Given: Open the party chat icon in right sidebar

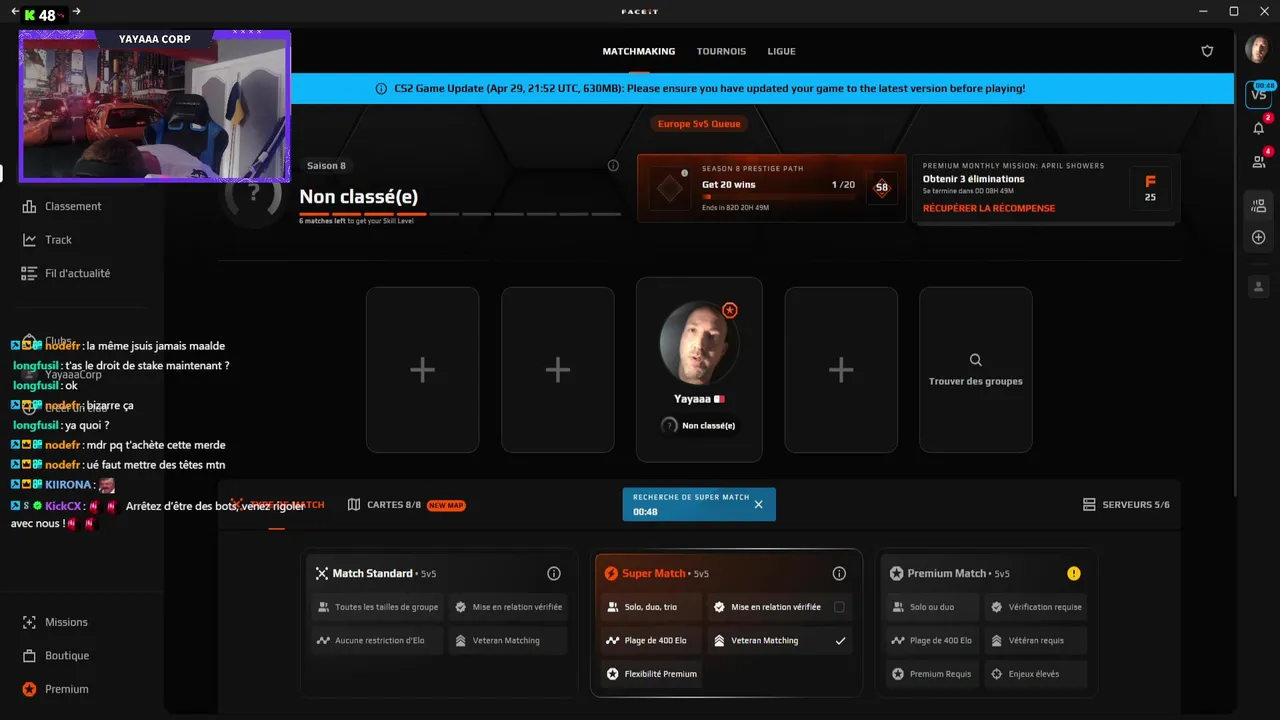Looking at the screenshot, I should 1258,206.
